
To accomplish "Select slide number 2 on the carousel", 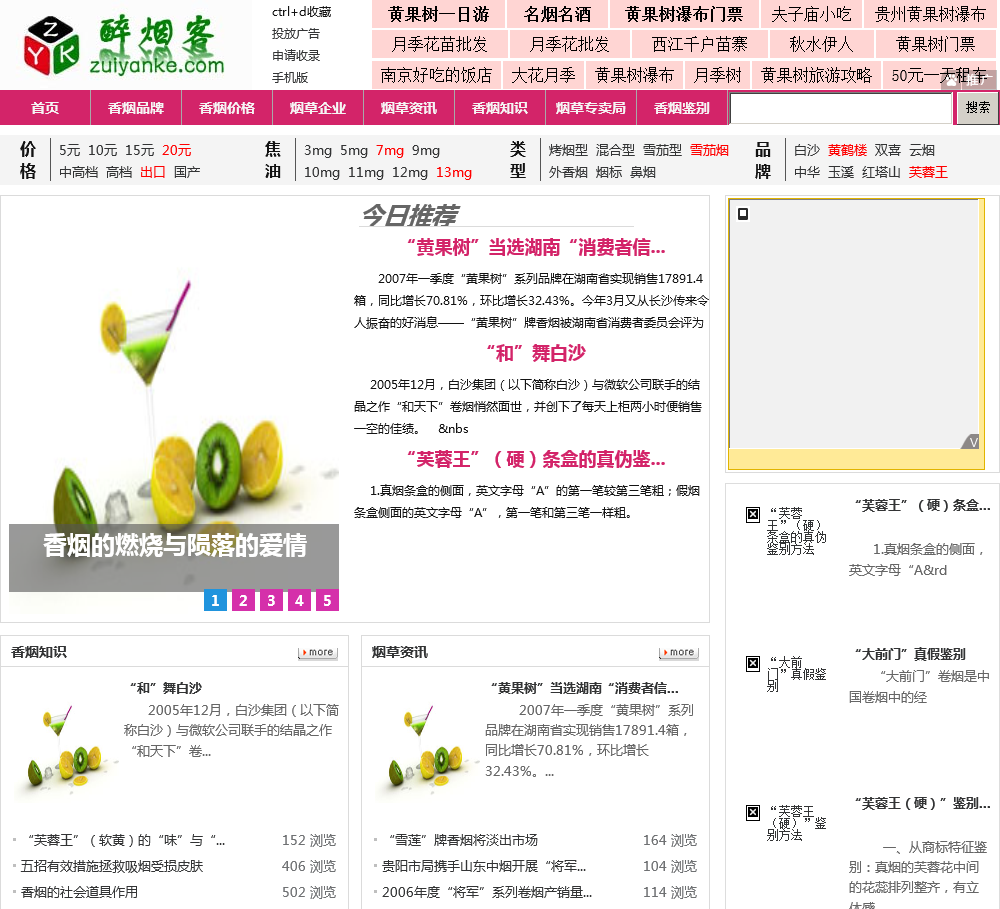I will click(244, 600).
